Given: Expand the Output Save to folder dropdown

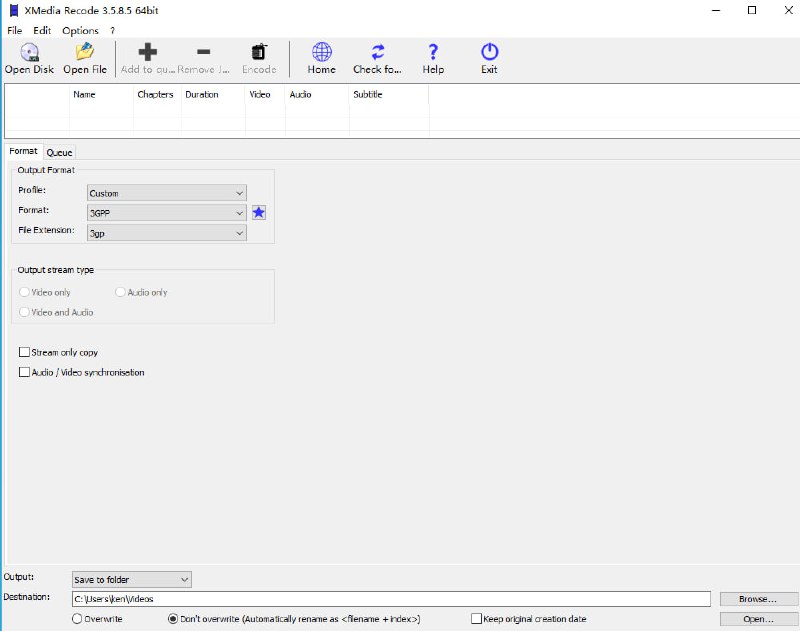Looking at the screenshot, I should [x=132, y=579].
